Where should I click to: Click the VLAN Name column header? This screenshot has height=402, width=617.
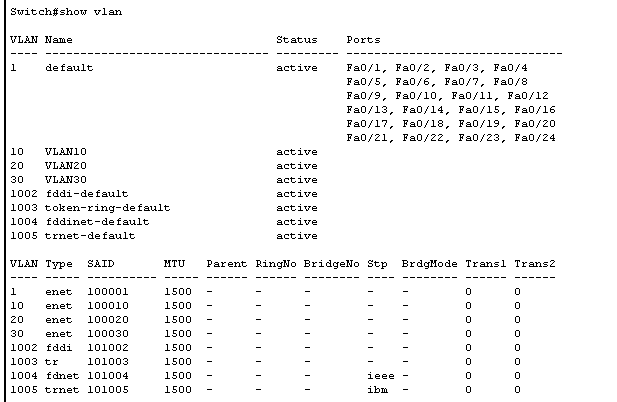pos(59,40)
